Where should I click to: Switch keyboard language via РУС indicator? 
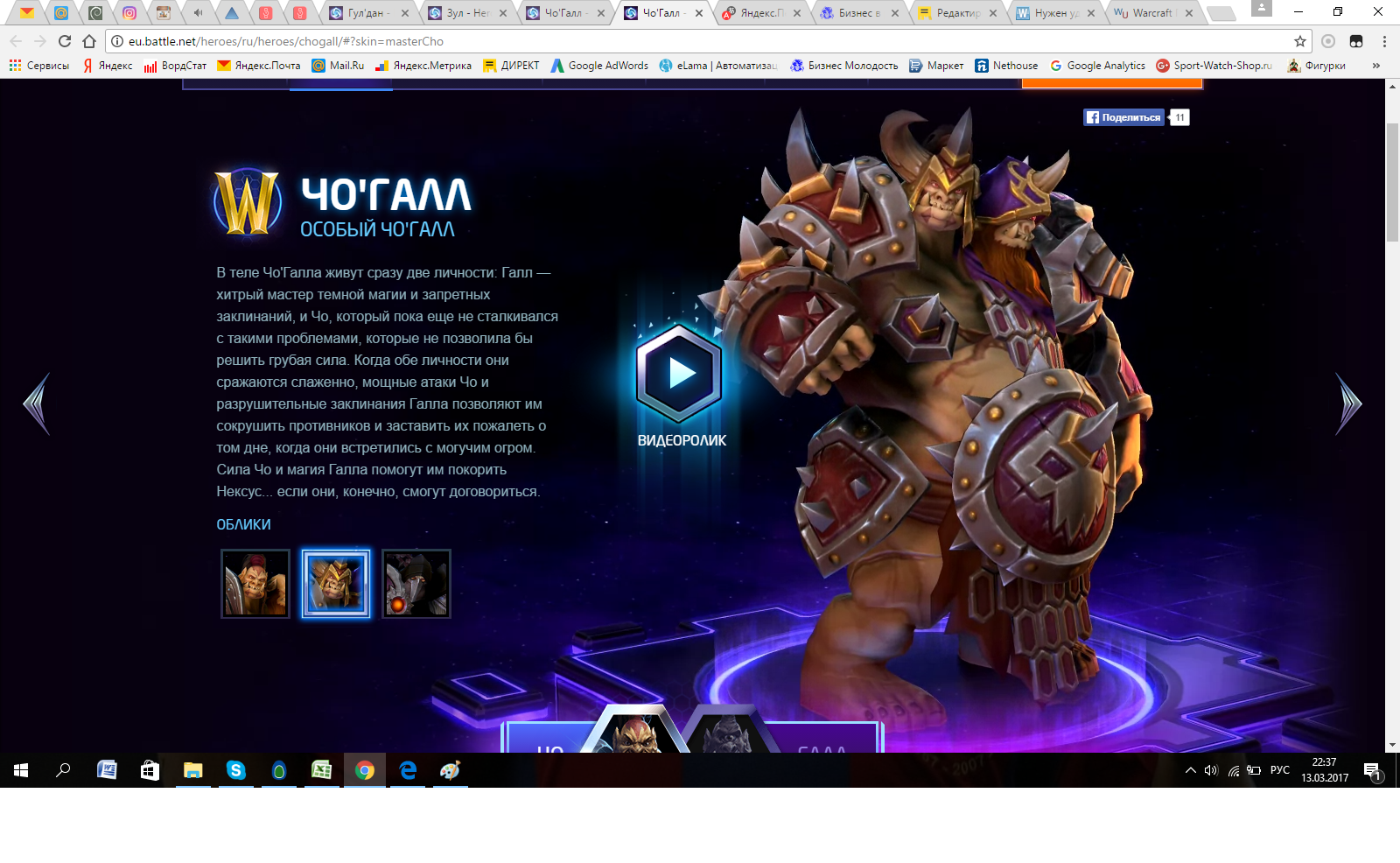(x=1280, y=770)
